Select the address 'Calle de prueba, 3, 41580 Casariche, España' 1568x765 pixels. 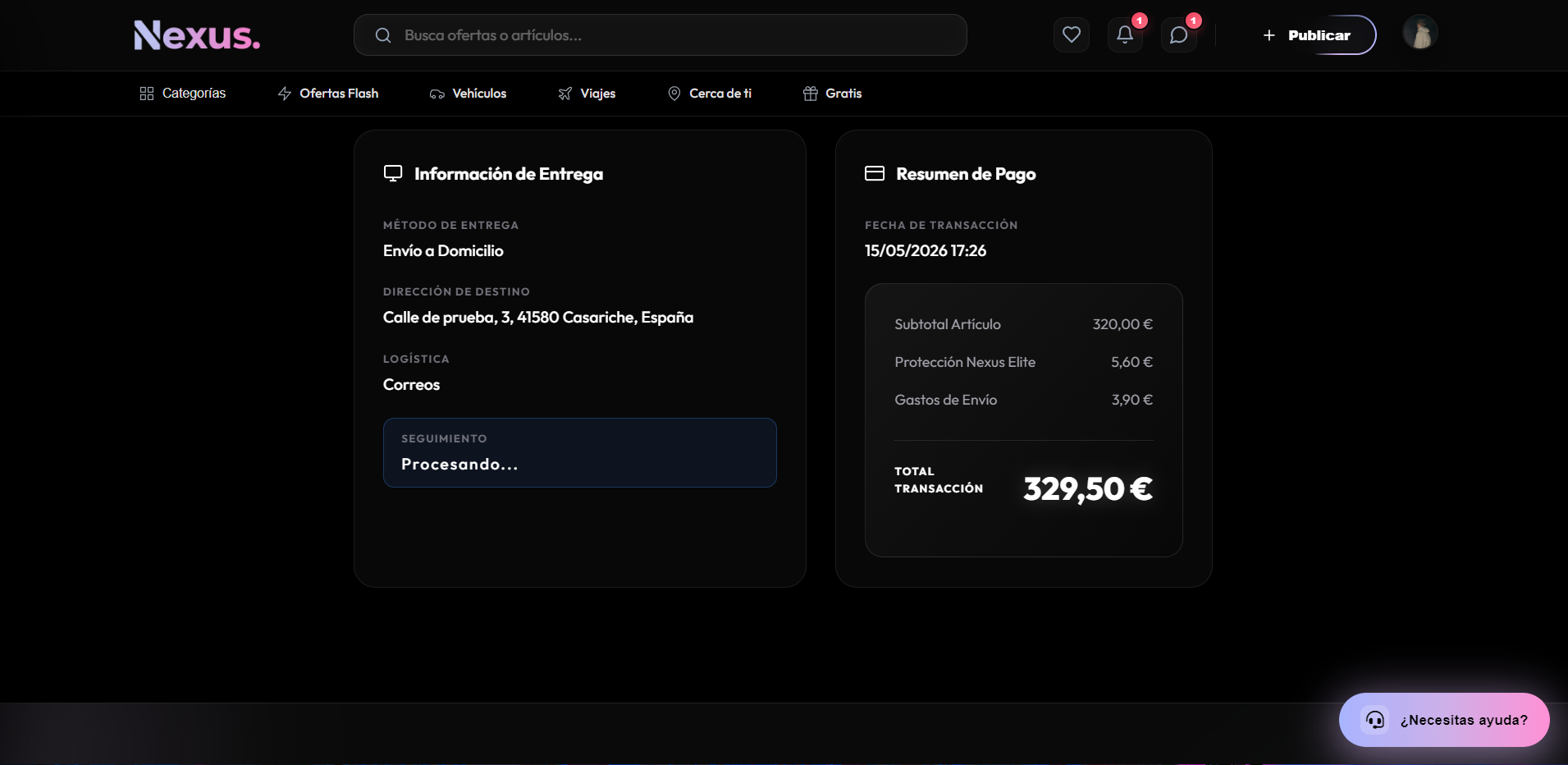click(538, 317)
